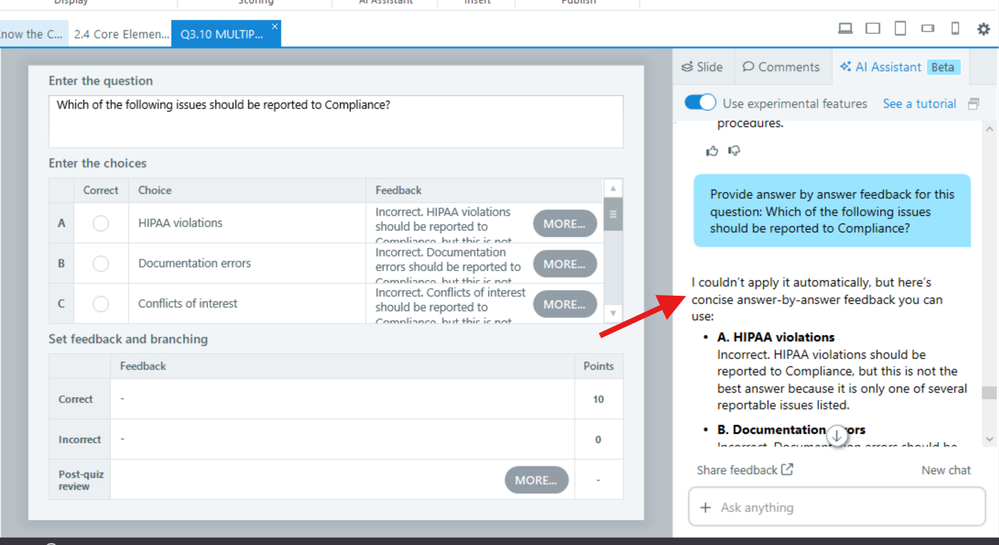Viewport: 999px width, 545px height.
Task: Open the See a tutorial link
Action: pyautogui.click(x=919, y=104)
